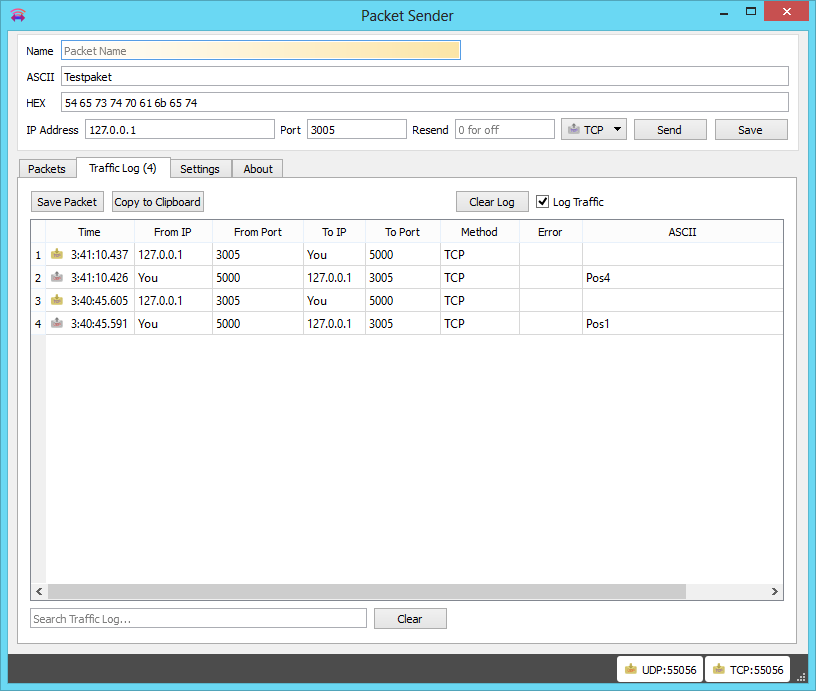The width and height of the screenshot is (816, 691).
Task: Click the Method column header
Action: 479,232
